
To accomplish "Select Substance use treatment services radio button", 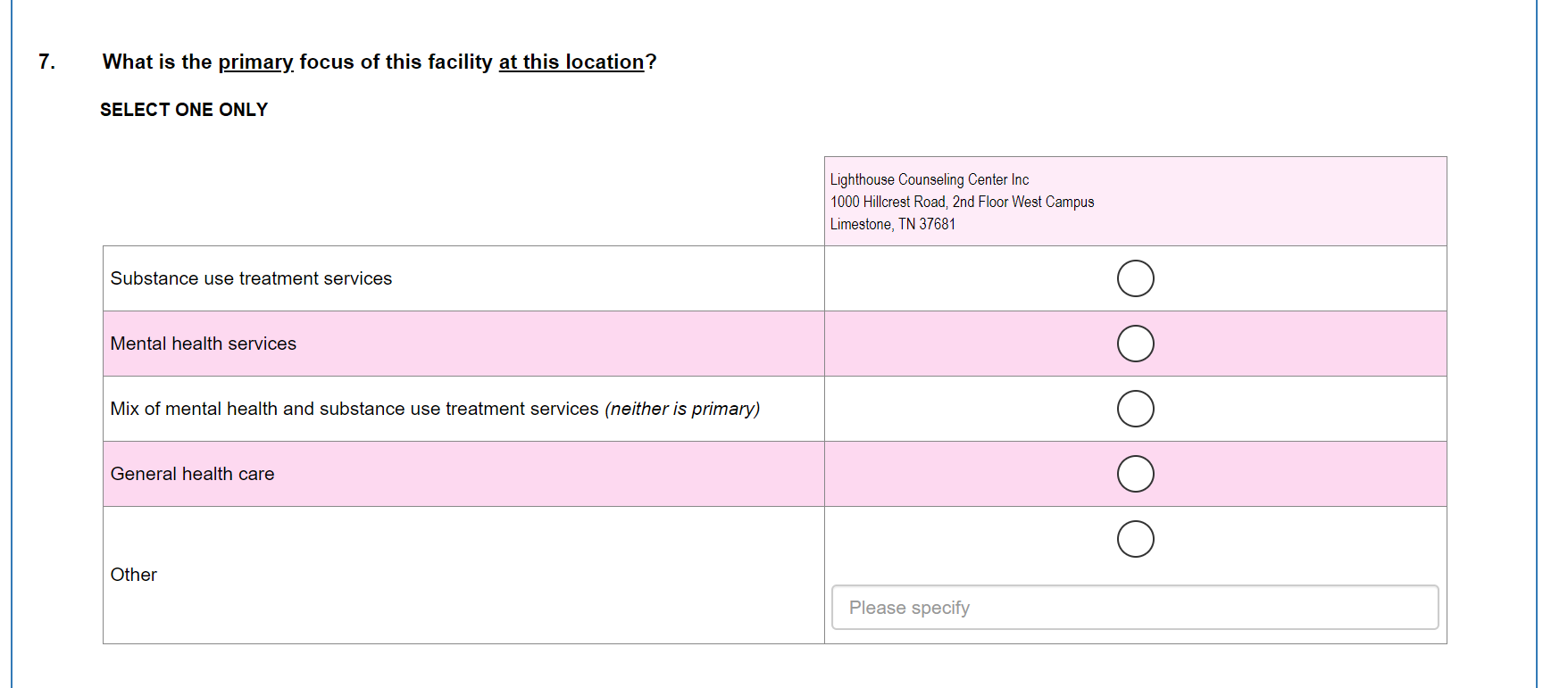I will tap(1135, 278).
